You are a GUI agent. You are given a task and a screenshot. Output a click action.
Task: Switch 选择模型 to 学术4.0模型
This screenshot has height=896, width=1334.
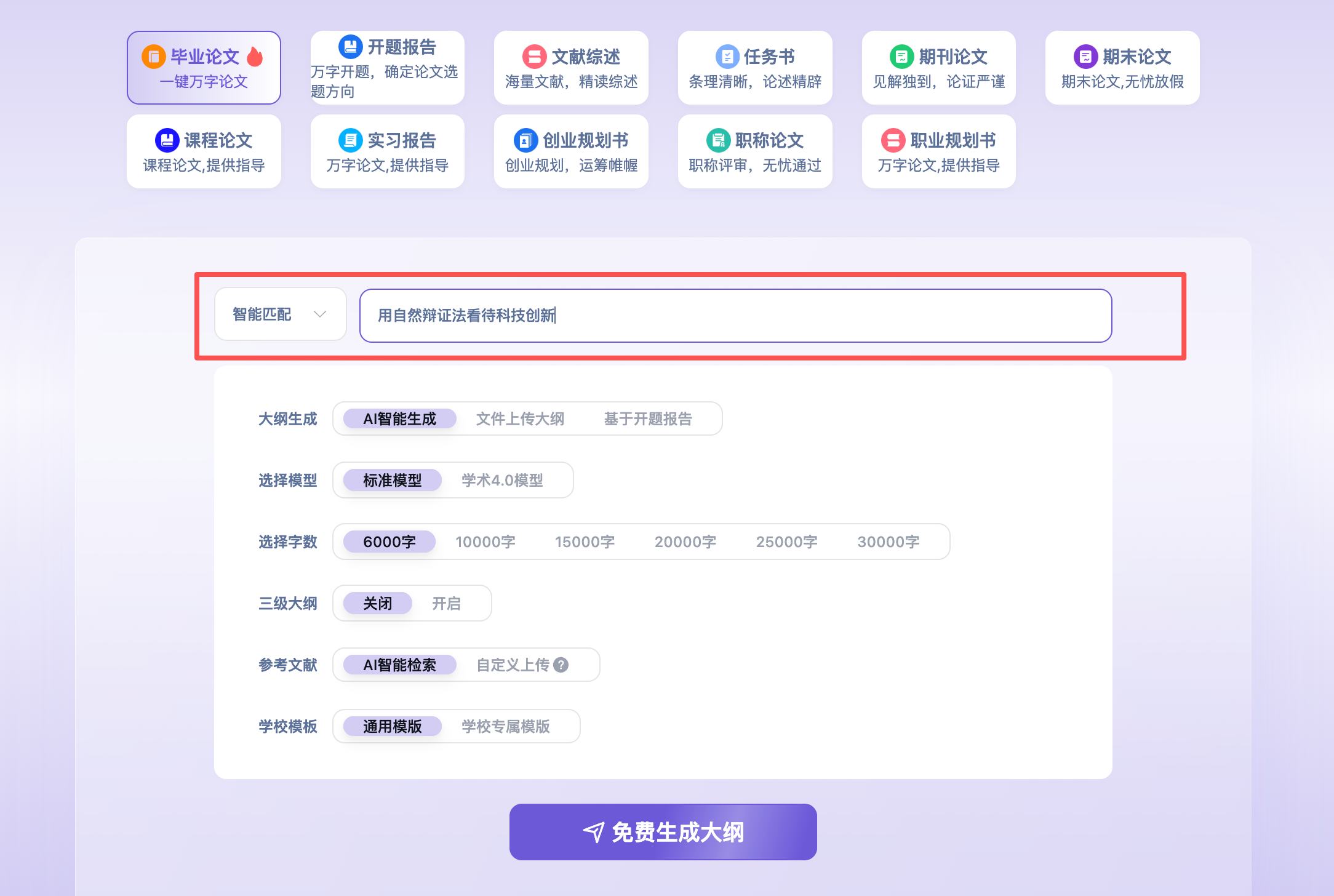click(502, 480)
